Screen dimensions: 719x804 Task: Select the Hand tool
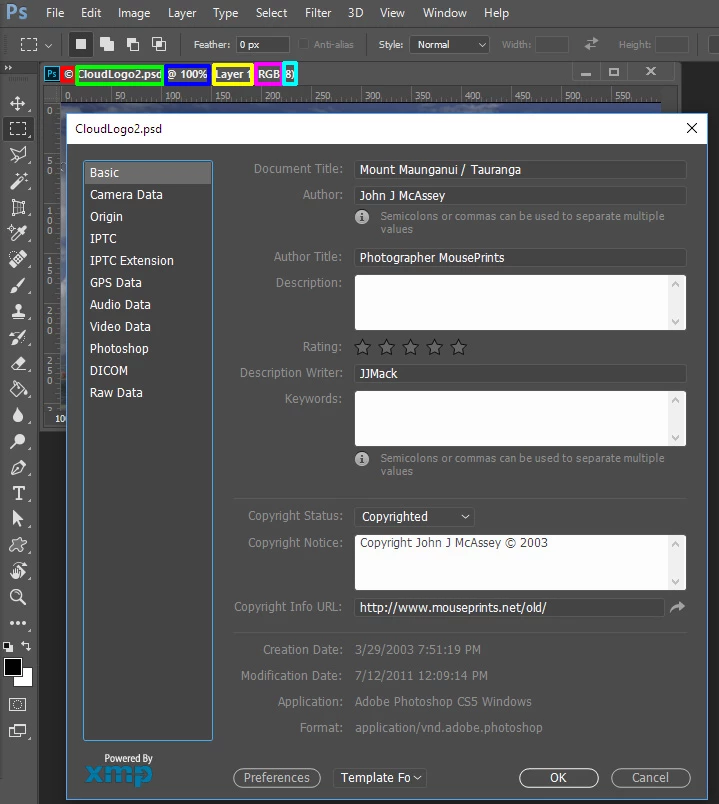[x=18, y=571]
